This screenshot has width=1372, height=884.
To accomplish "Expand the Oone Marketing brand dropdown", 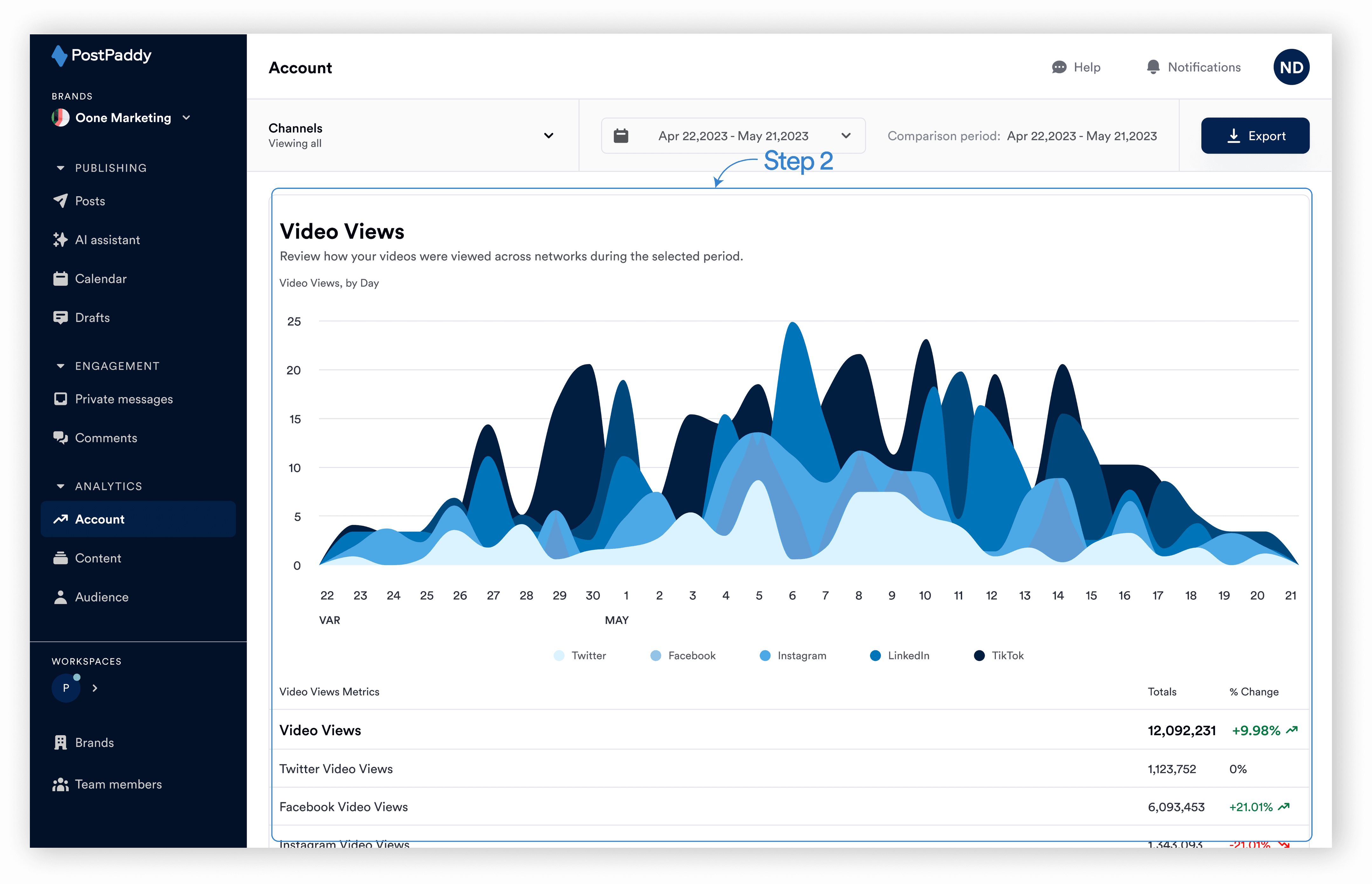I will point(186,118).
